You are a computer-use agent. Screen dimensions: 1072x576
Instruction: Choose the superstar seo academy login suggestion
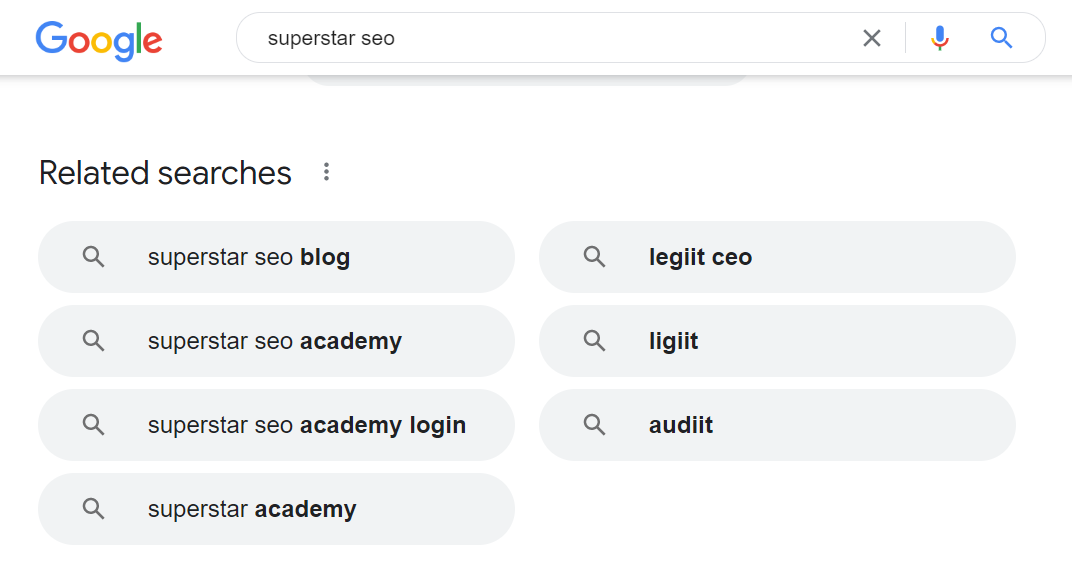point(276,425)
